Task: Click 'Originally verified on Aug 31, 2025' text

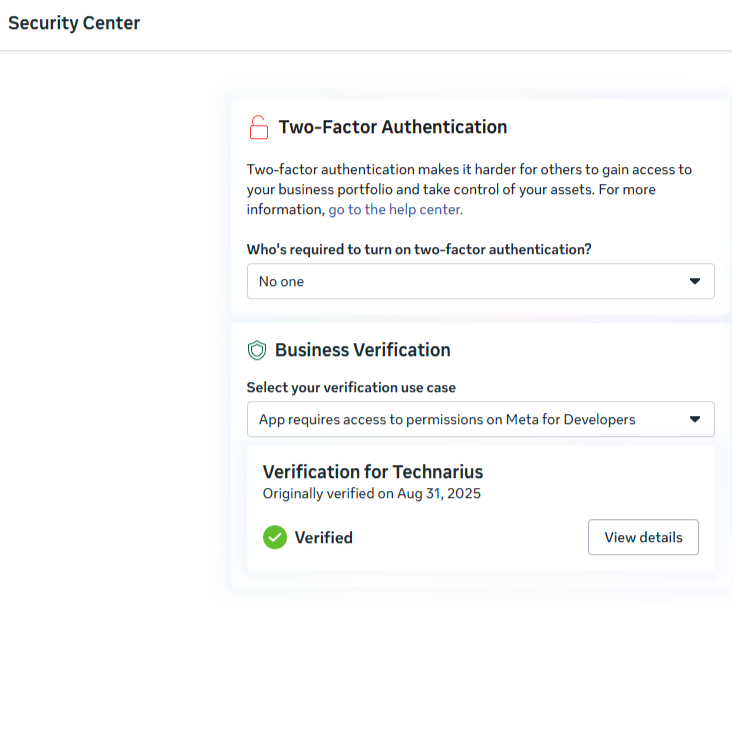Action: (x=372, y=493)
